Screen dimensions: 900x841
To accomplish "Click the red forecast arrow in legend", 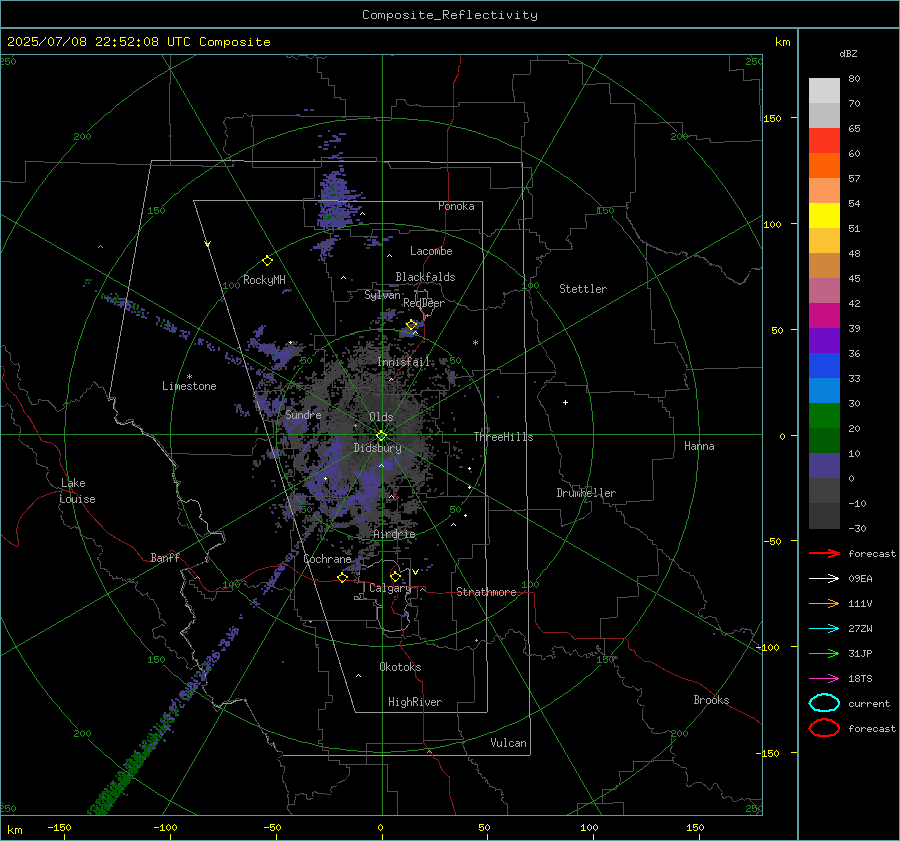I will 824,553.
